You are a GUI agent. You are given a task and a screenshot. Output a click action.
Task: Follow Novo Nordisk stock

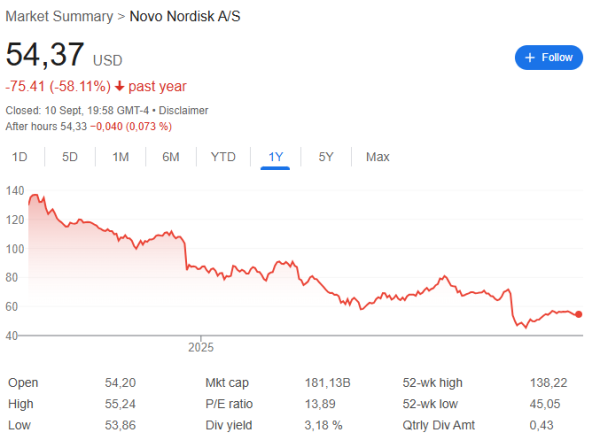[x=549, y=58]
